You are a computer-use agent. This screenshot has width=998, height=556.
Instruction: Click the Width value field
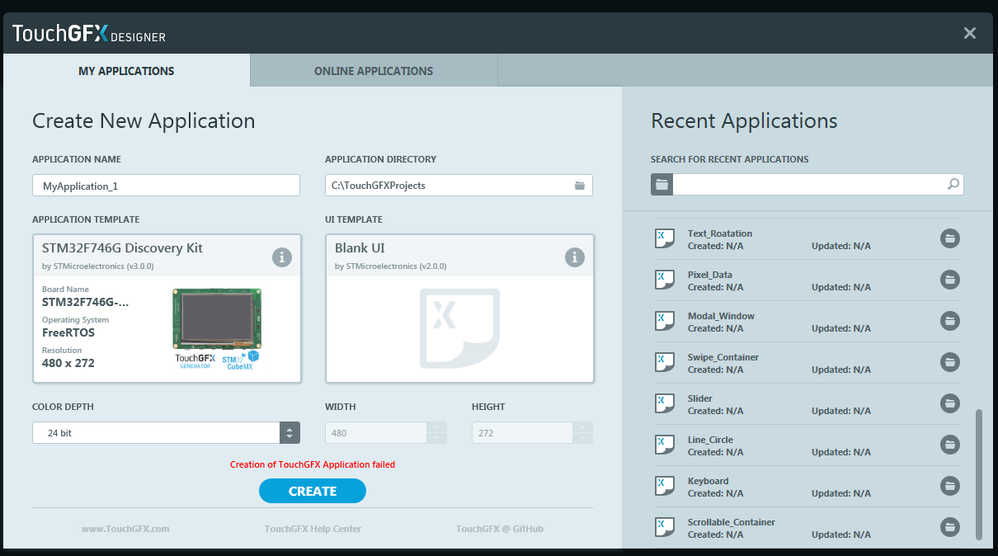(x=376, y=433)
